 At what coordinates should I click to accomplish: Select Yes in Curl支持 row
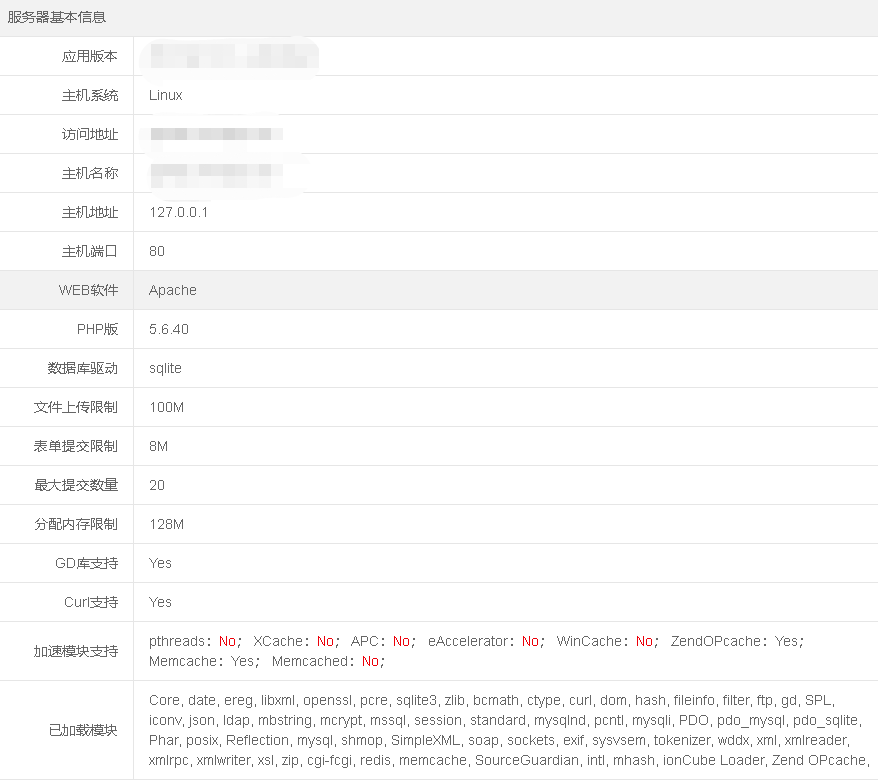[x=160, y=602]
